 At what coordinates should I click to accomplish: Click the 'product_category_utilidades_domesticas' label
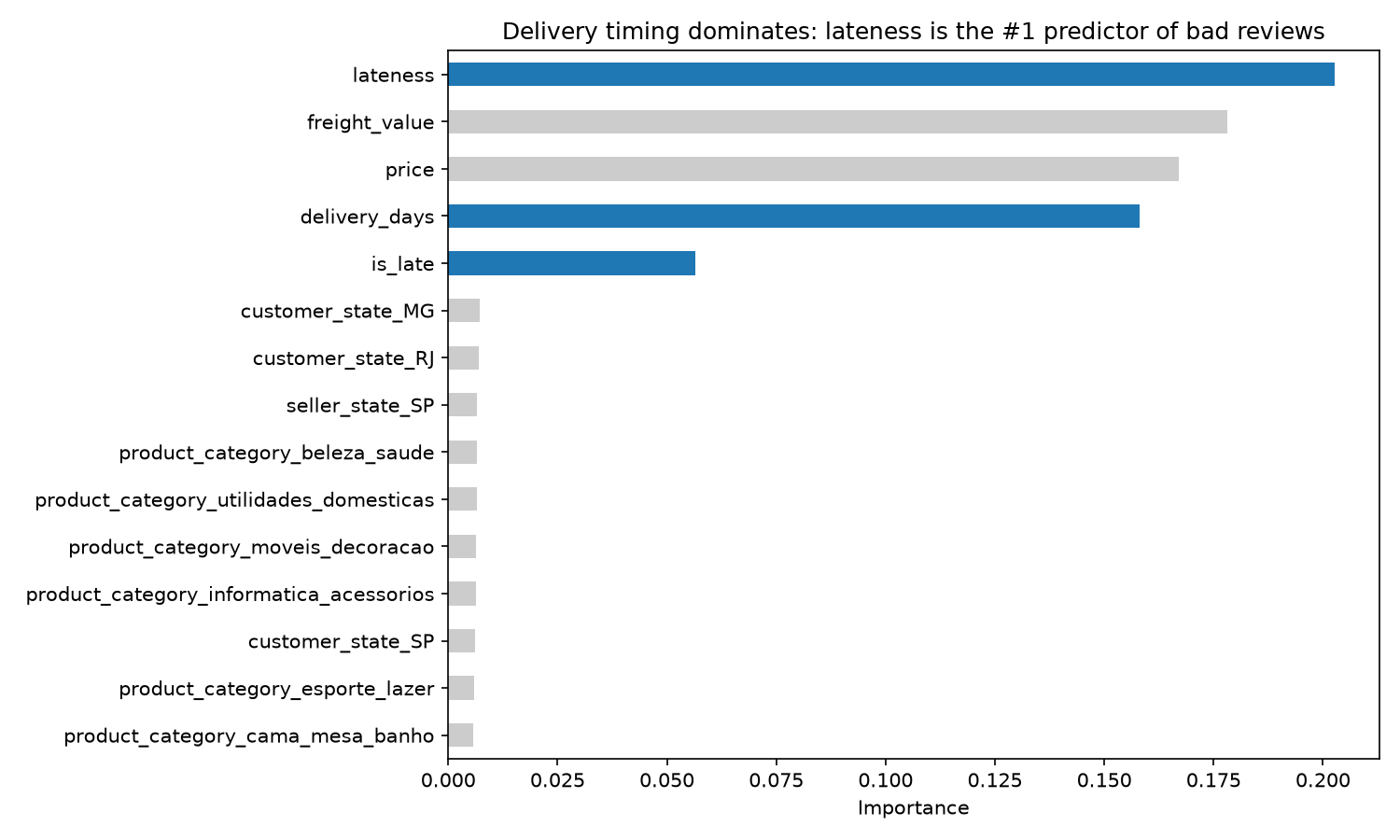coord(234,500)
